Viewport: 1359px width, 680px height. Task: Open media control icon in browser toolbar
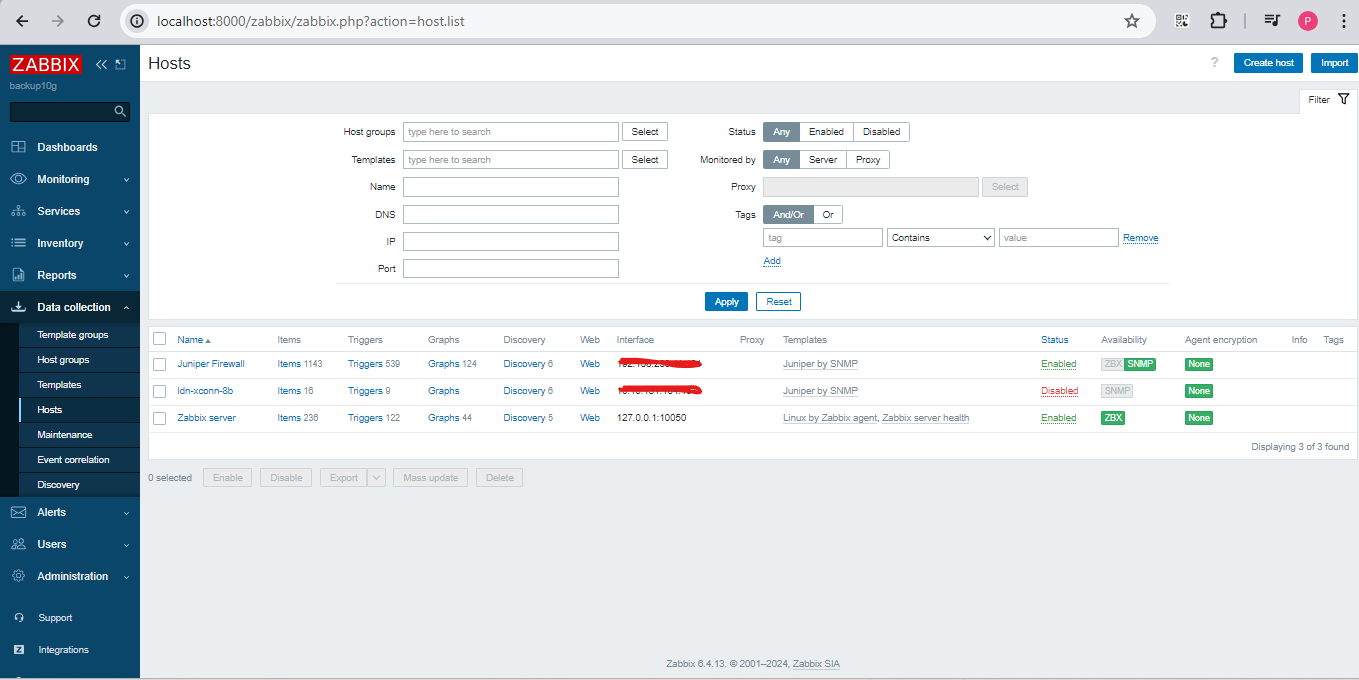point(1272,21)
